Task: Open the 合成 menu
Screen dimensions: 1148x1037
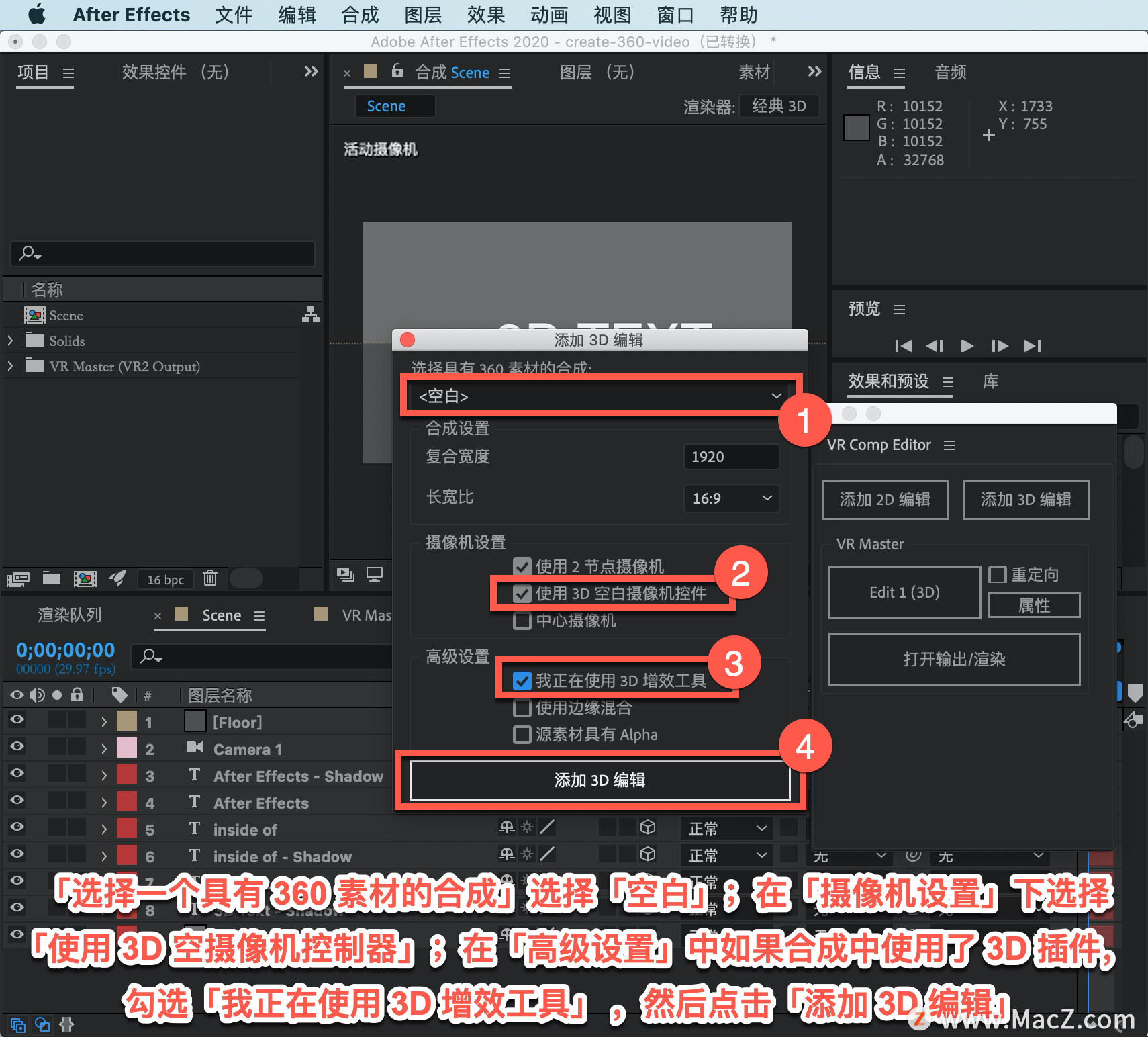Action: 360,15
